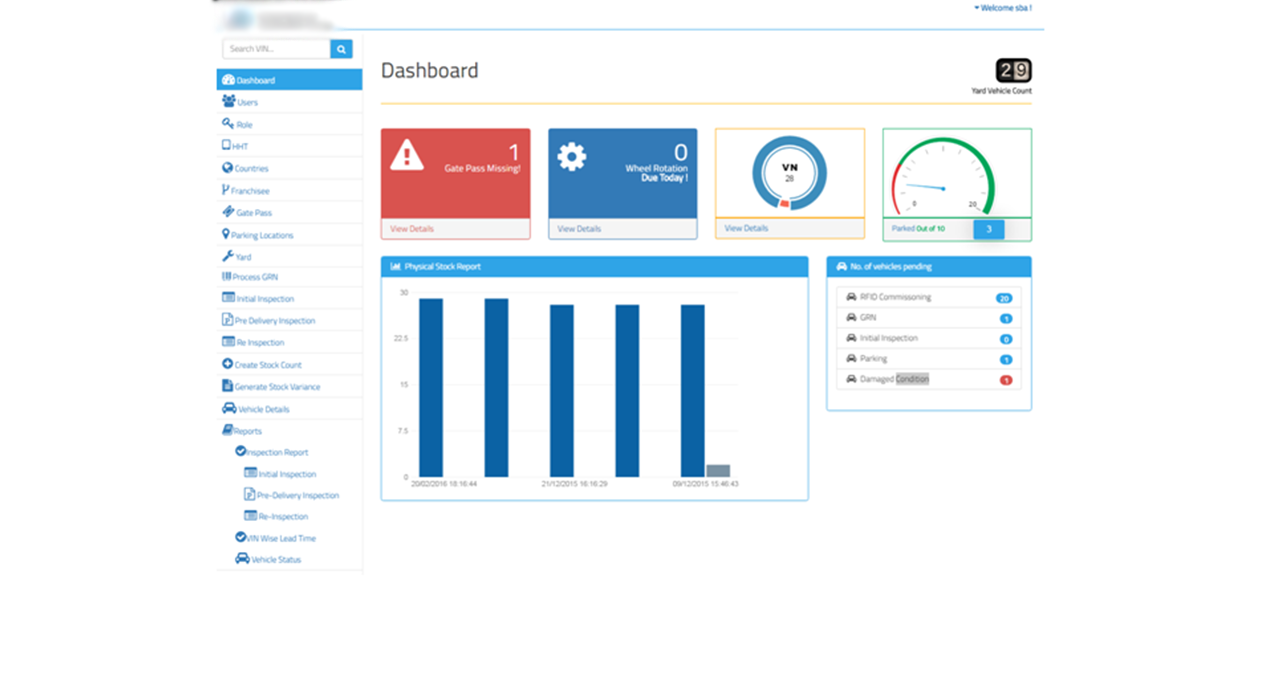This screenshot has height=681, width=1261.
Task: Select Parking Locations in the sidebar
Action: 262,235
